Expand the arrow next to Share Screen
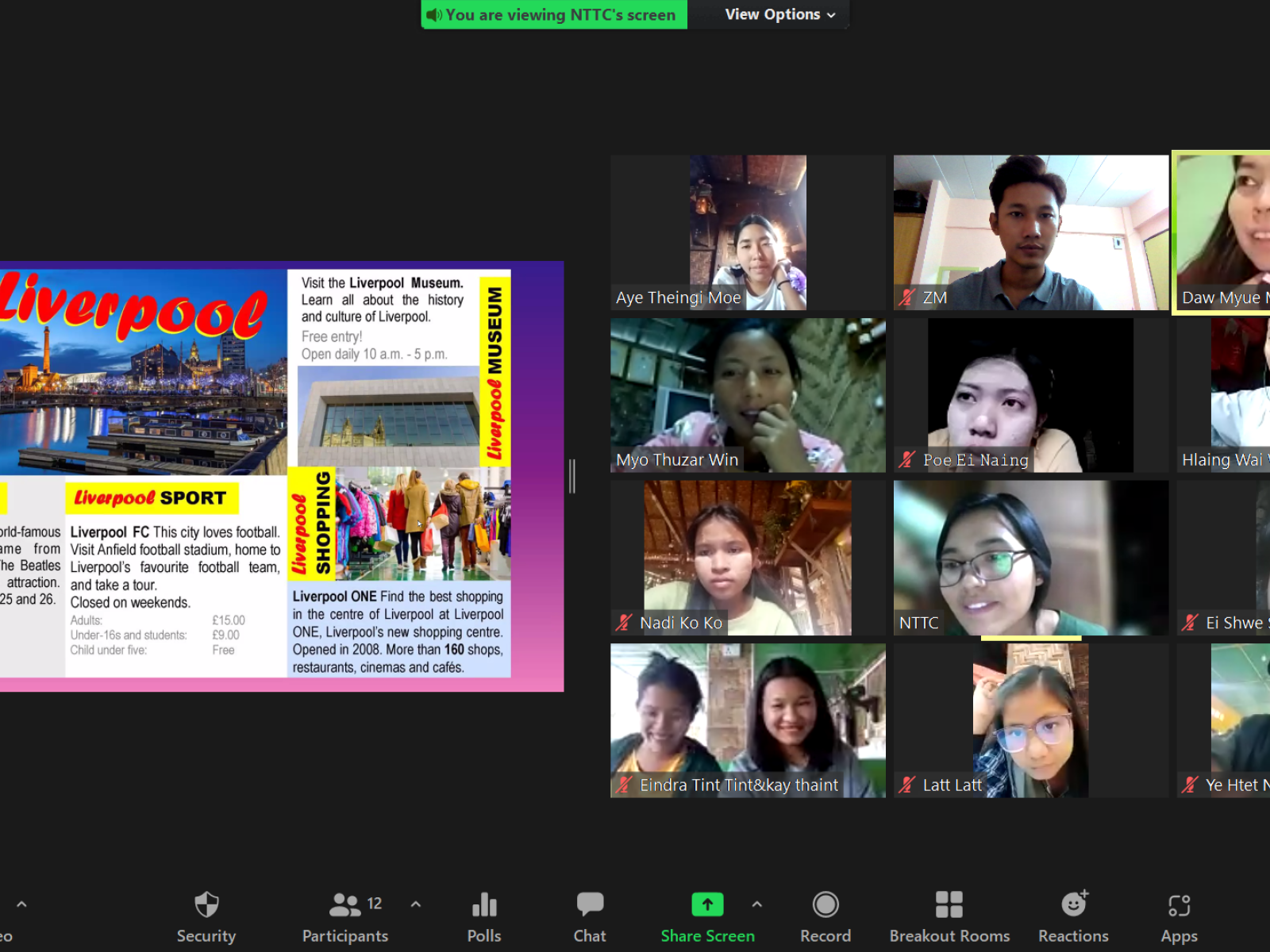This screenshot has width=1270, height=952. point(757,904)
